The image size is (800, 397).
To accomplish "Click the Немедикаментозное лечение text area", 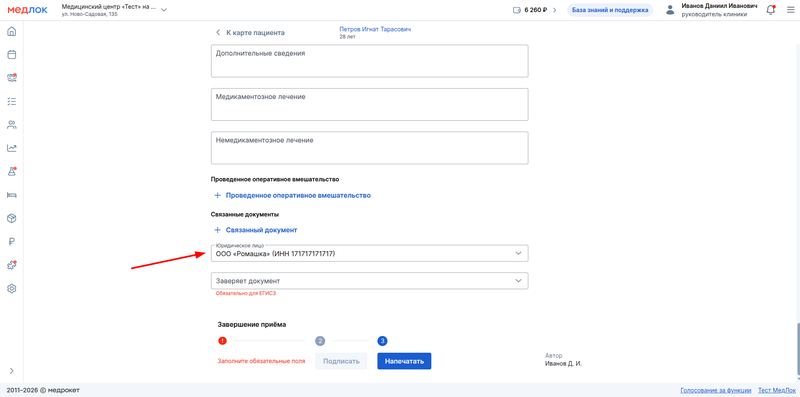I will (x=369, y=148).
